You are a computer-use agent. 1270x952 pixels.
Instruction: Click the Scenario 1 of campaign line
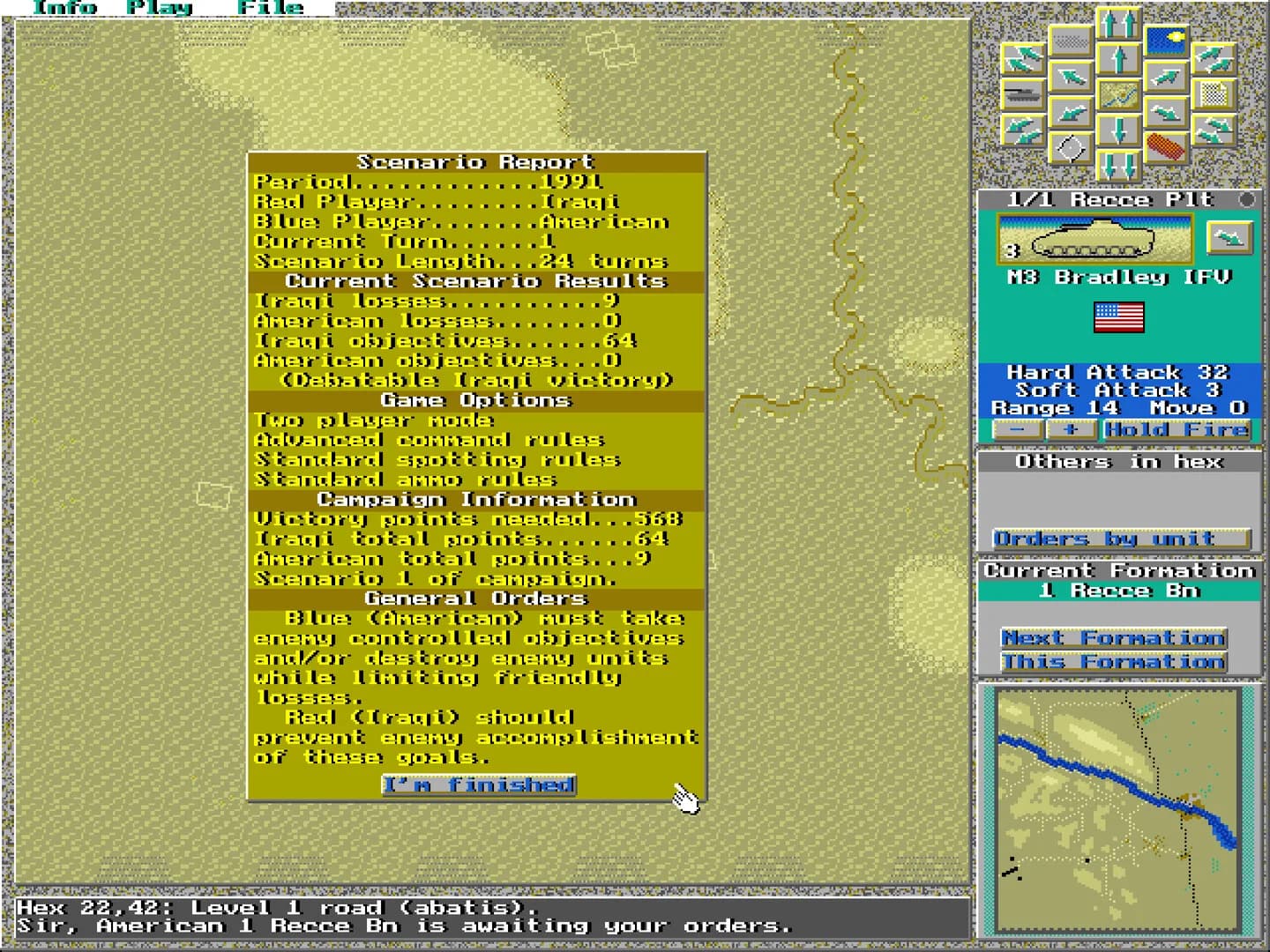436,579
